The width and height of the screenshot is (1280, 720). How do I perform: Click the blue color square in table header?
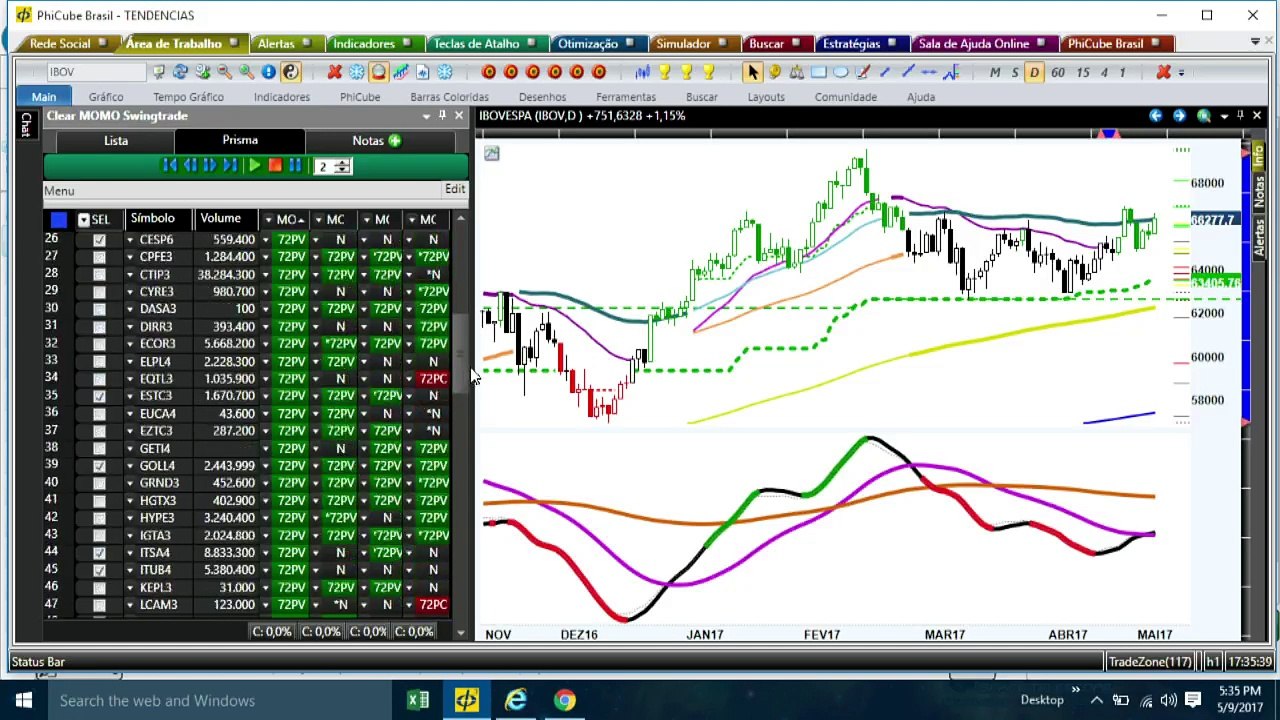[x=58, y=220]
